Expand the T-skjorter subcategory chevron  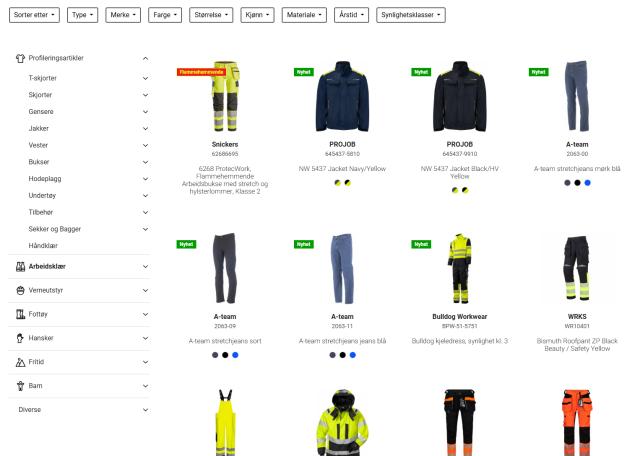coord(145,78)
